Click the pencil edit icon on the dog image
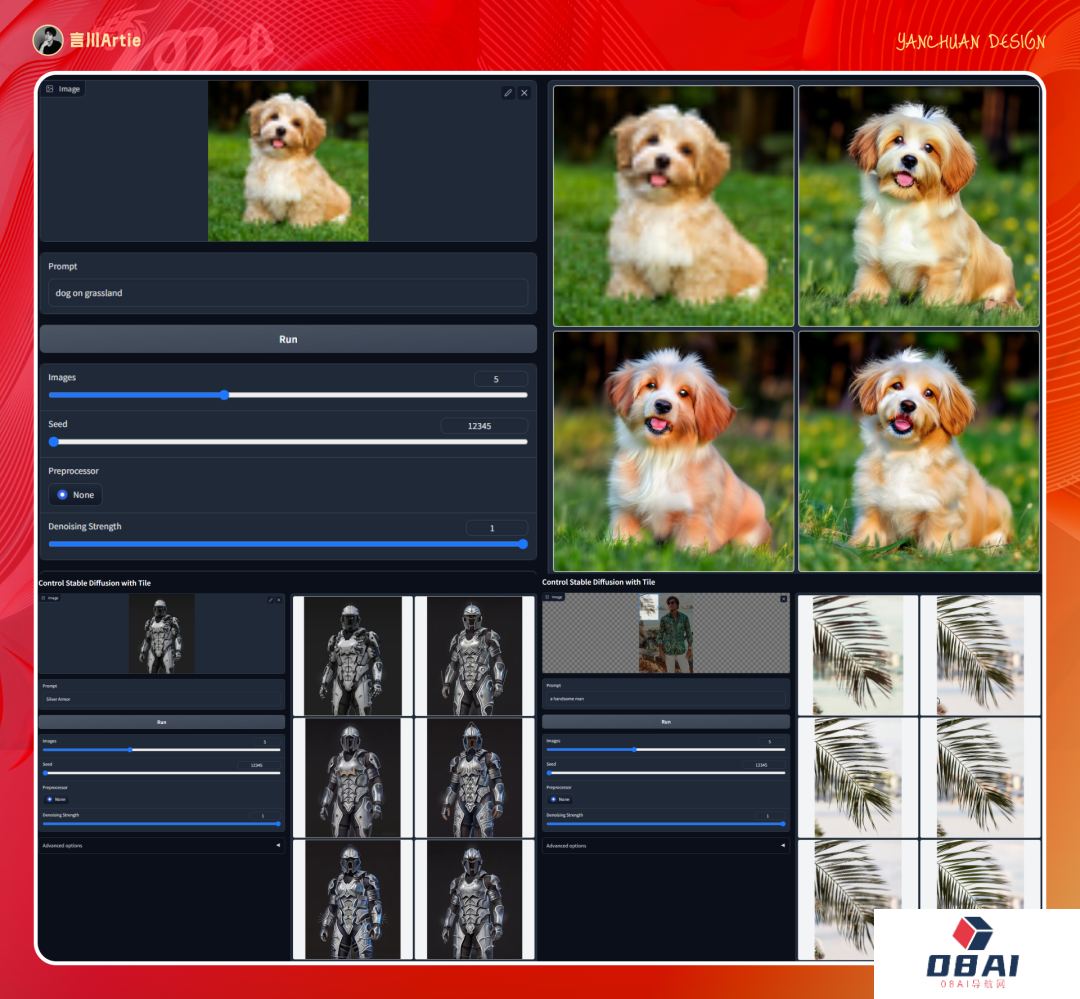The width and height of the screenshot is (1080, 999). tap(508, 92)
